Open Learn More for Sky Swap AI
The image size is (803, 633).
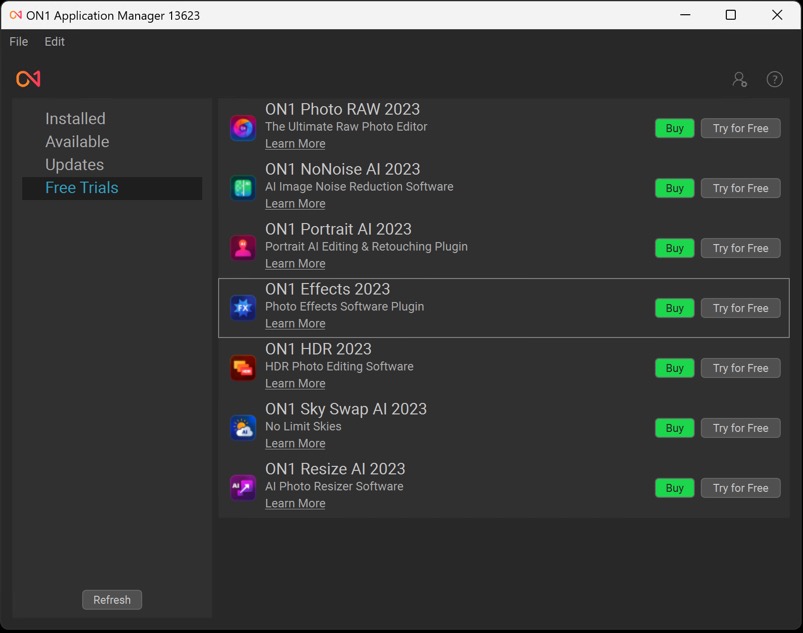point(295,444)
